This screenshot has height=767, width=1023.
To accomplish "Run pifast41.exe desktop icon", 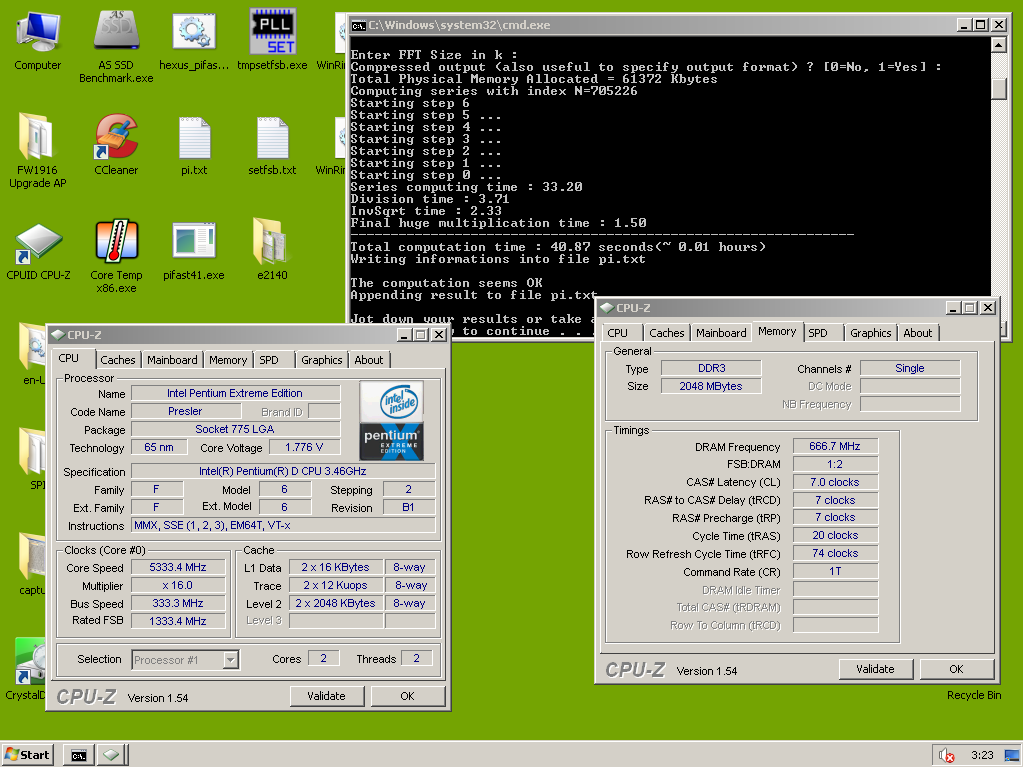I will [x=194, y=250].
